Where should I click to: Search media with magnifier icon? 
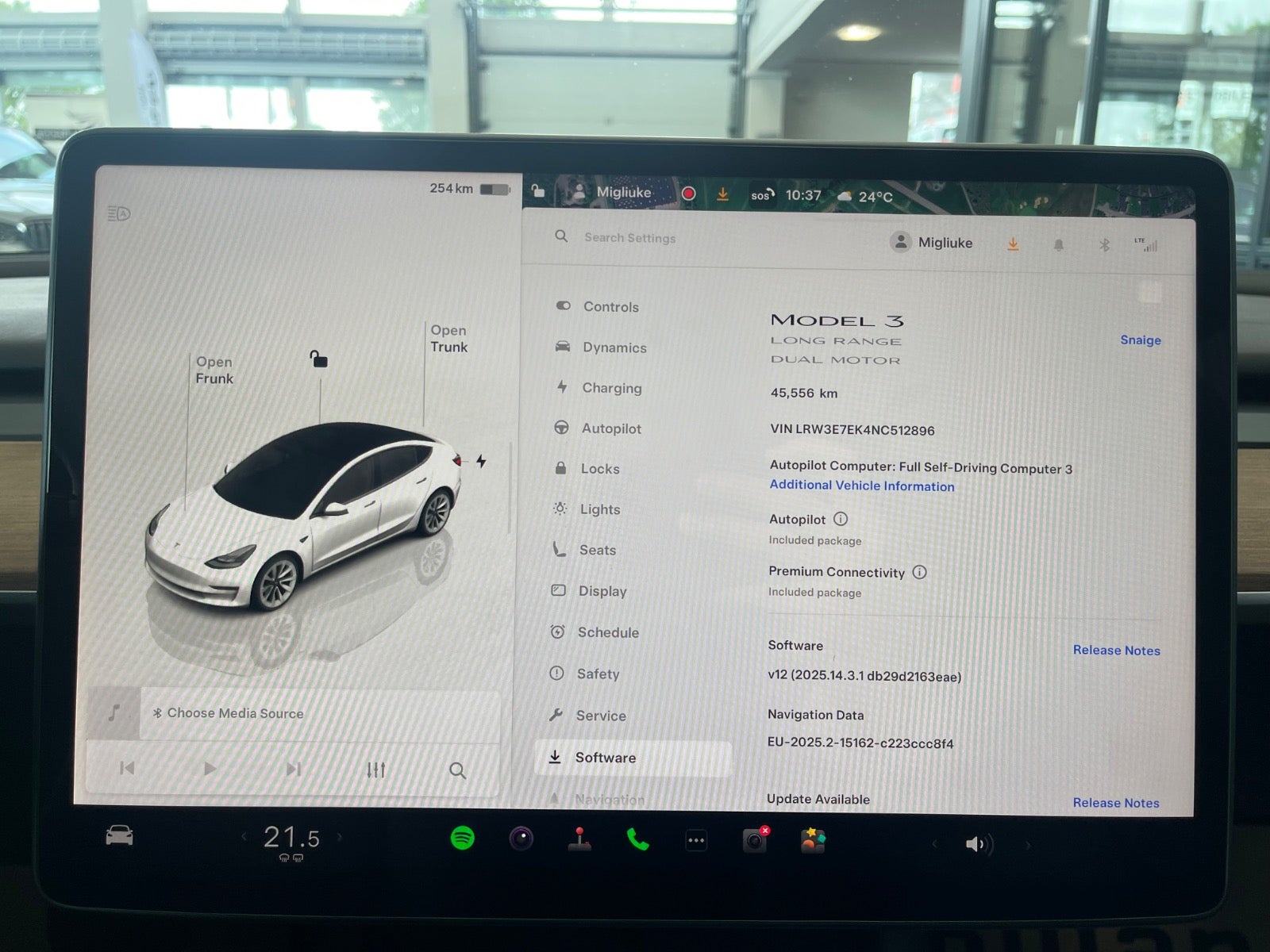click(458, 770)
